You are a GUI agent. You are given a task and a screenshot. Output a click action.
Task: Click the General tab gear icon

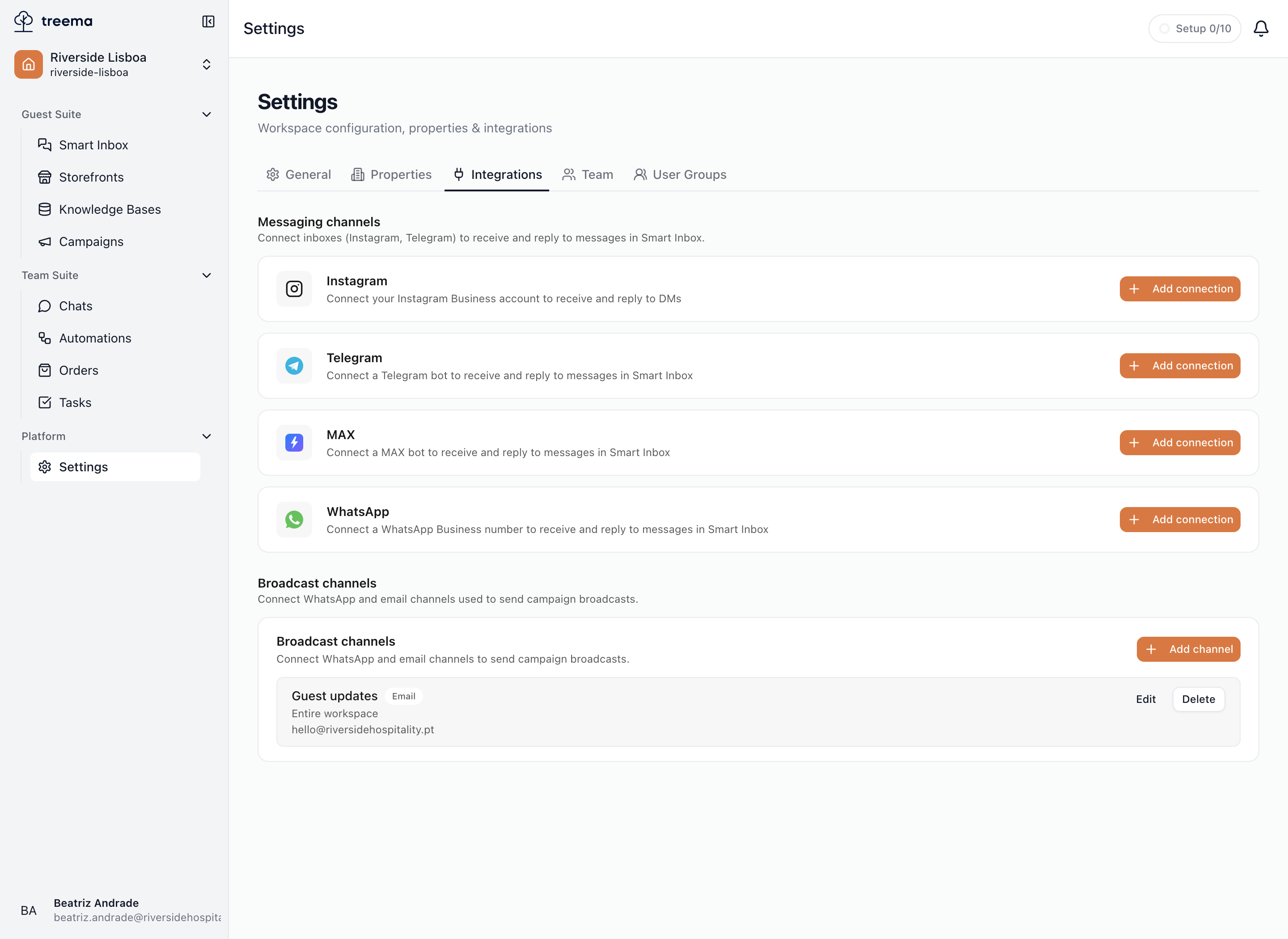(273, 174)
